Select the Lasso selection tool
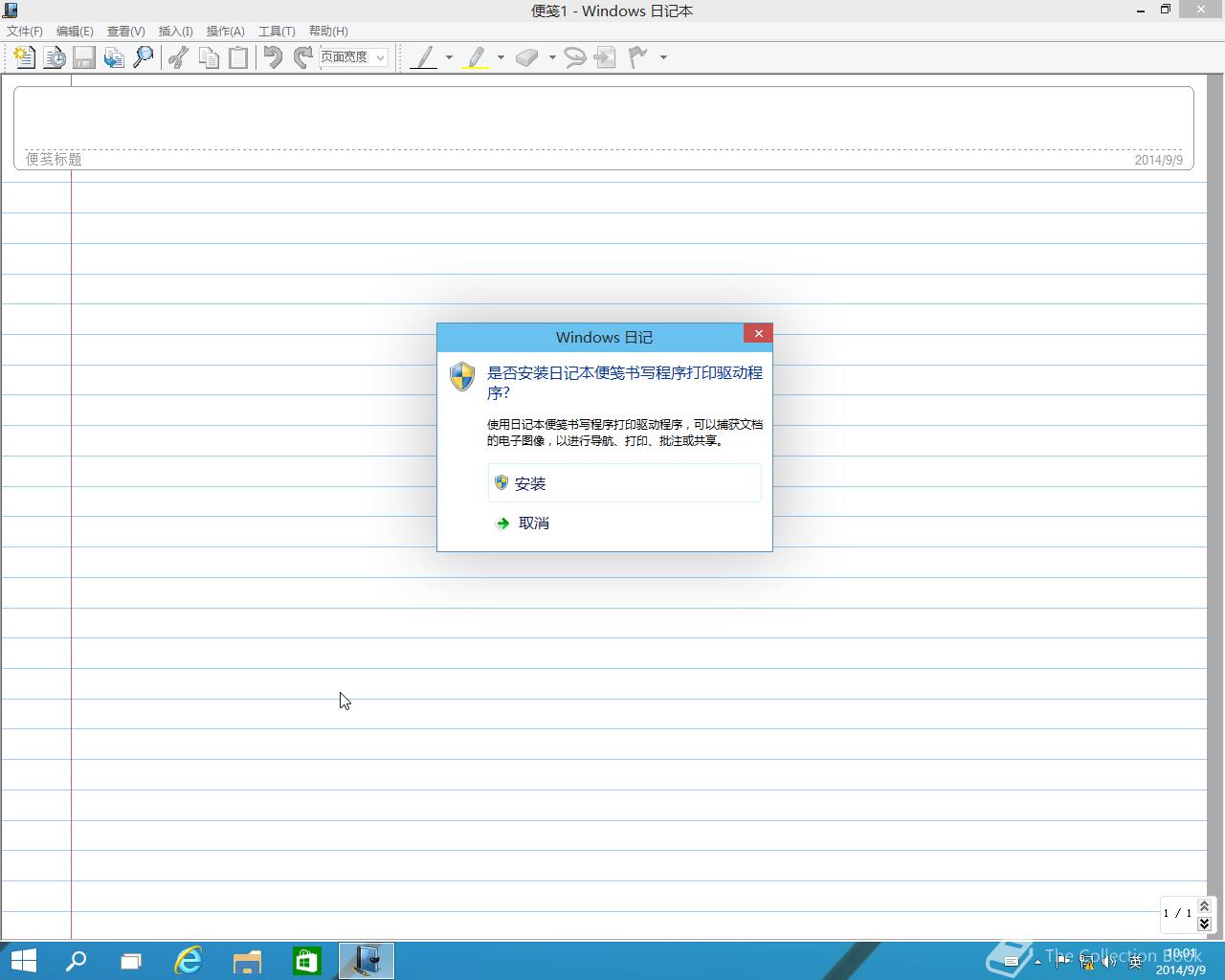This screenshot has width=1225, height=980. [575, 57]
